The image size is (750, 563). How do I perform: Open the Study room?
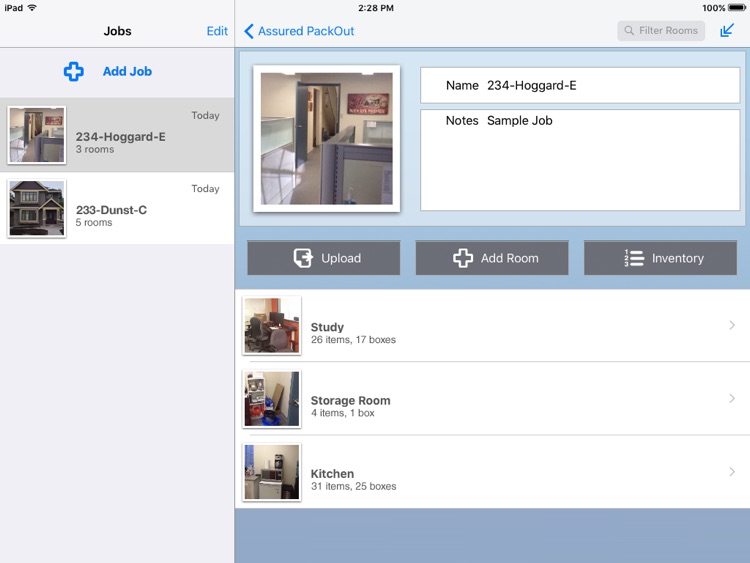493,325
